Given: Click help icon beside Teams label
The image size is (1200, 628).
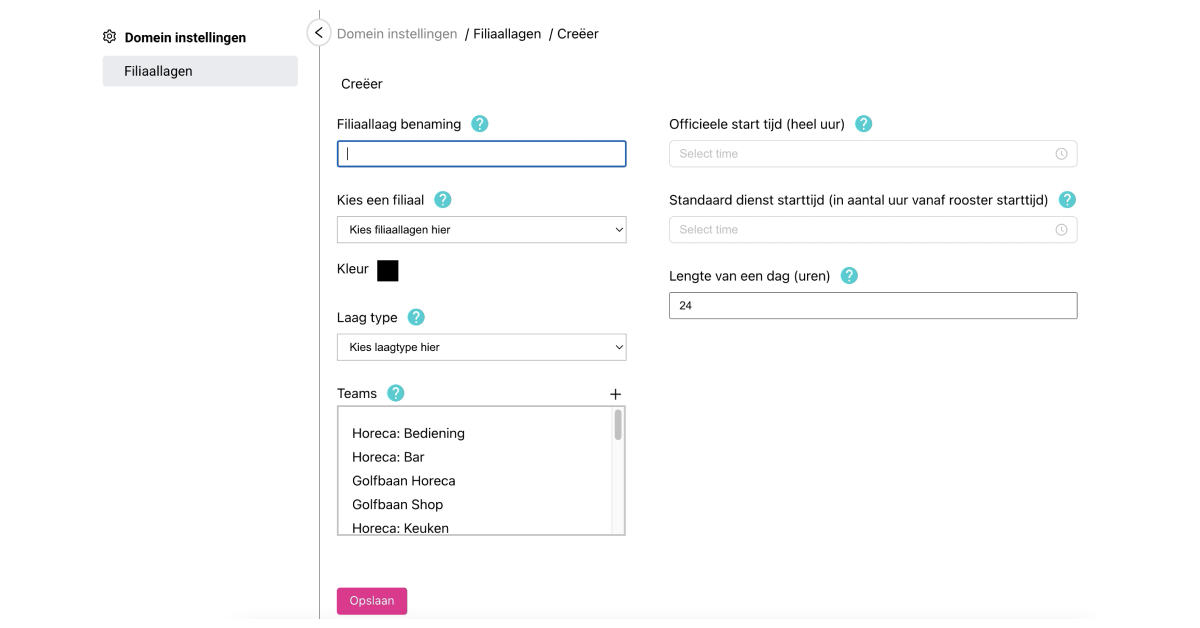Looking at the screenshot, I should click(x=396, y=393).
